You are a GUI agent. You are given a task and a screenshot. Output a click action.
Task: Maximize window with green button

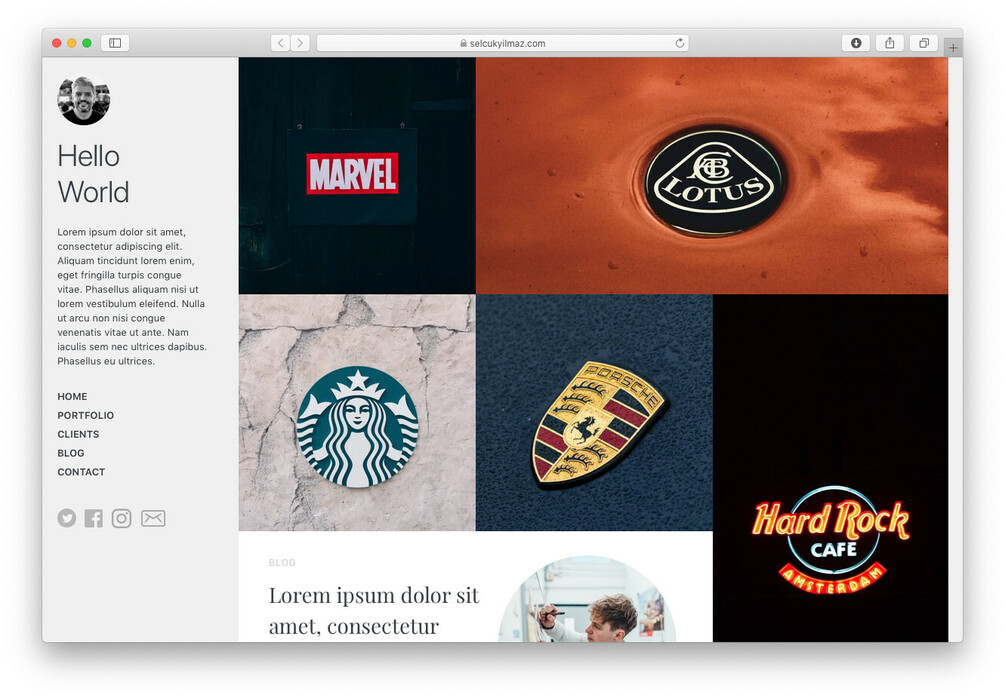[x=87, y=43]
